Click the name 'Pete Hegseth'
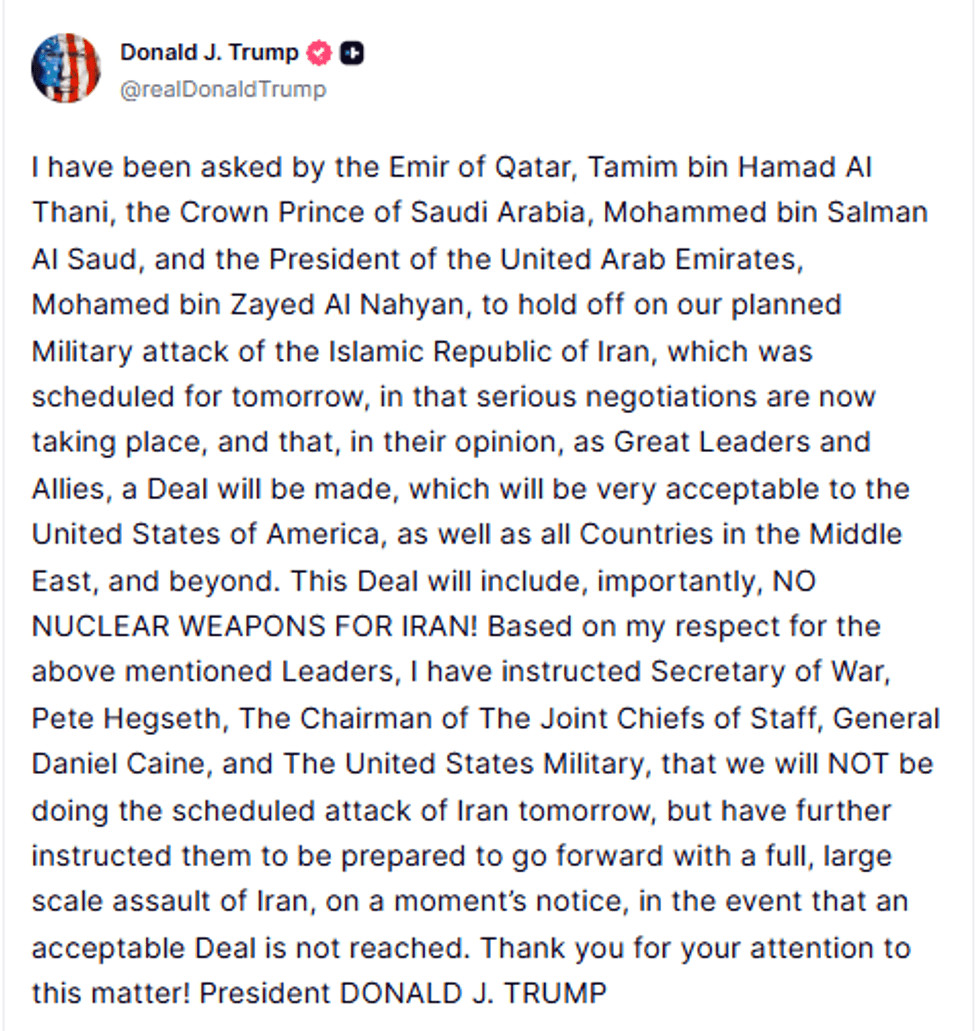Screen dimensions: 980x1031 point(126,718)
